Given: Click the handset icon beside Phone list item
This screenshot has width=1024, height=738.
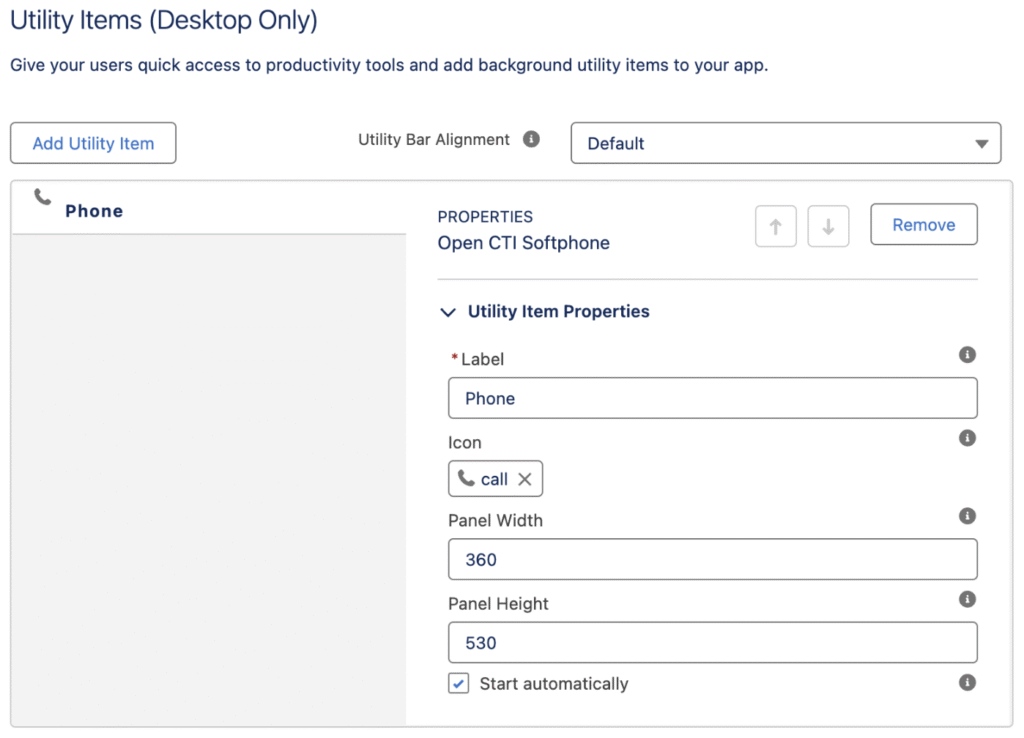Looking at the screenshot, I should (x=42, y=197).
